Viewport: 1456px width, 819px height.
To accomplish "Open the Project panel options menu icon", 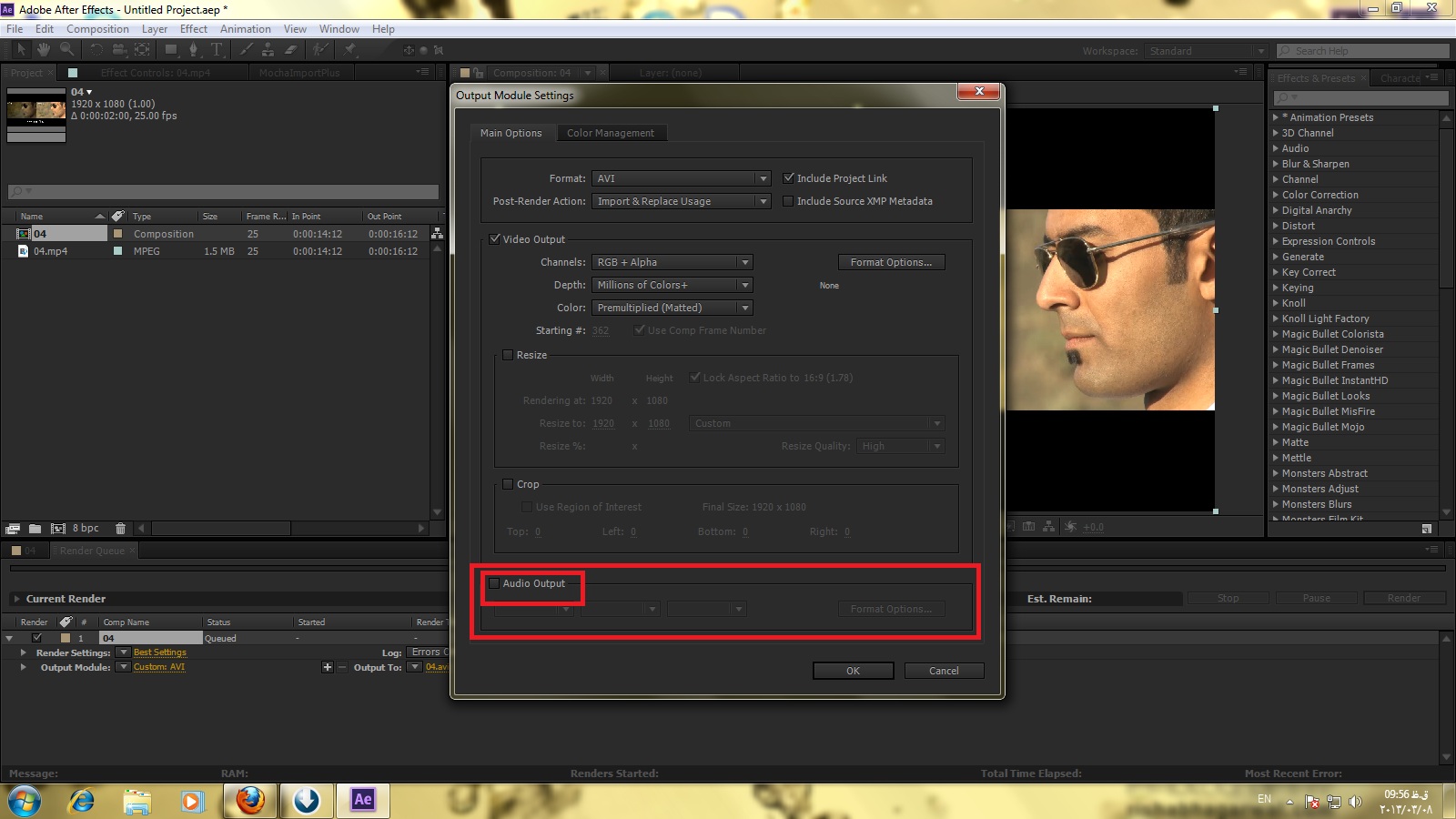I will coord(422,72).
